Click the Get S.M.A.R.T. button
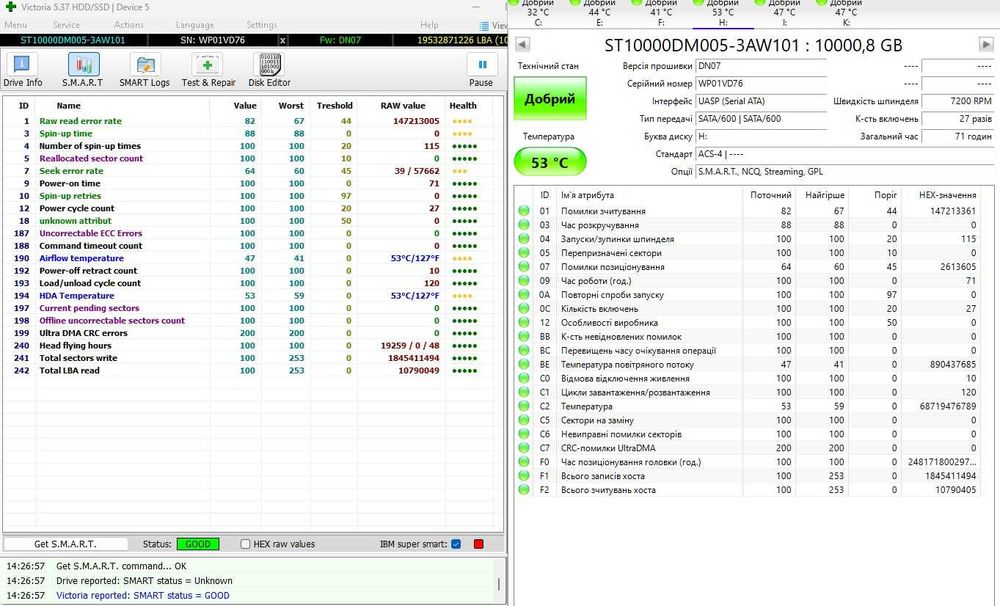This screenshot has height=606, width=1000. (x=66, y=544)
